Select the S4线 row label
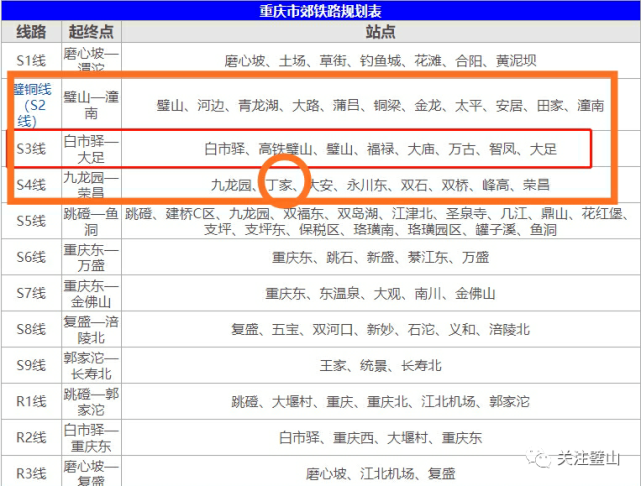 pyautogui.click(x=31, y=185)
